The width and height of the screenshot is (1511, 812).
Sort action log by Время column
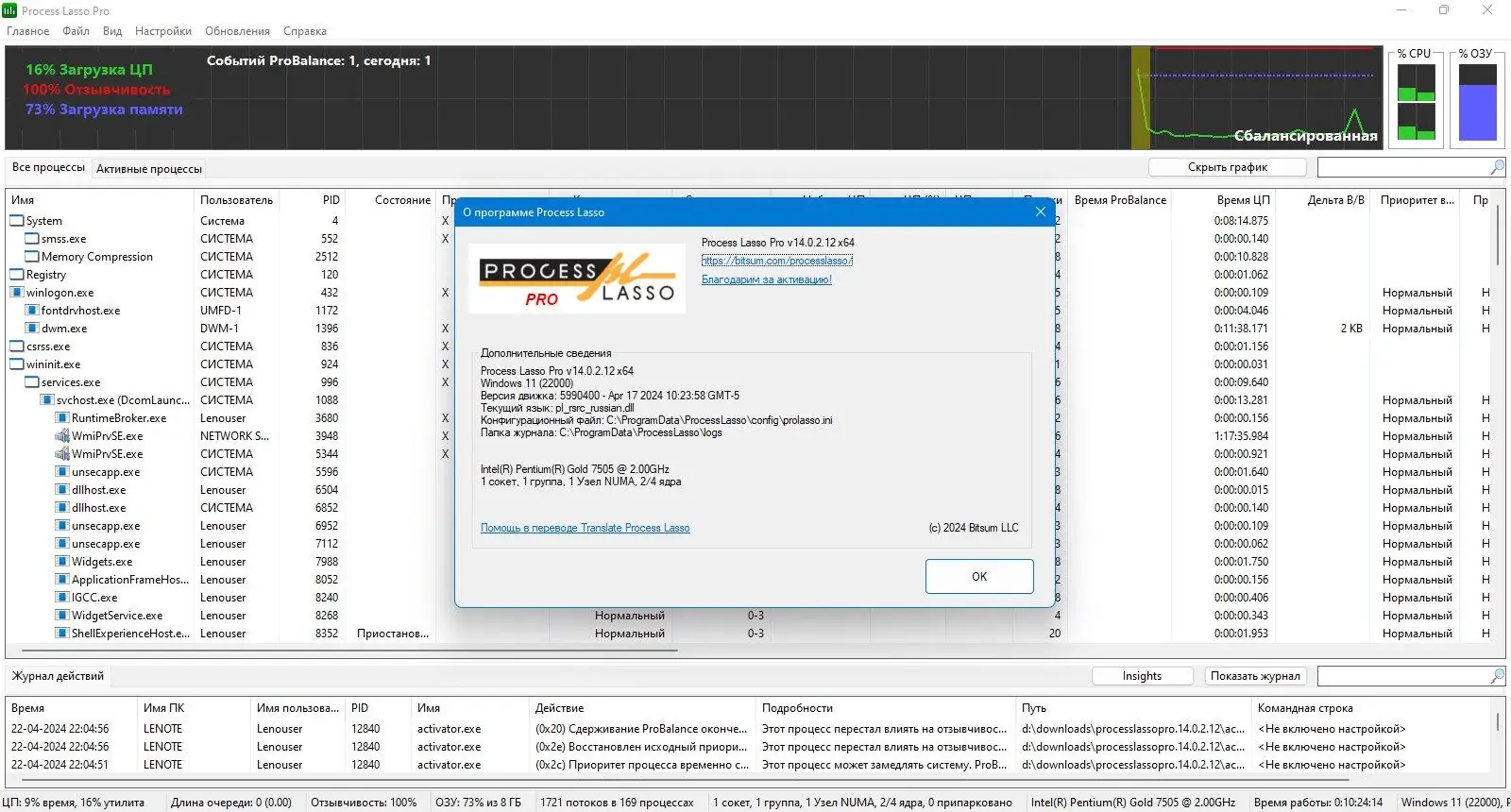(71, 708)
